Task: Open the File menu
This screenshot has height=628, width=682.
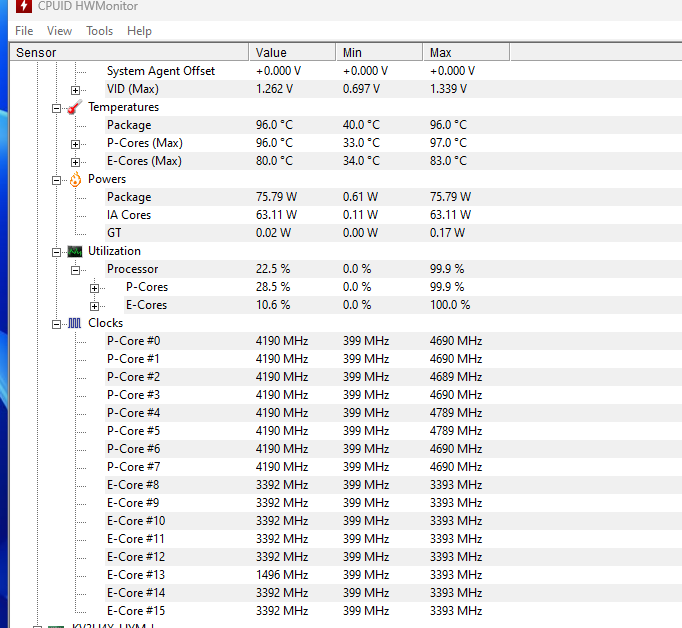Action: click(24, 31)
